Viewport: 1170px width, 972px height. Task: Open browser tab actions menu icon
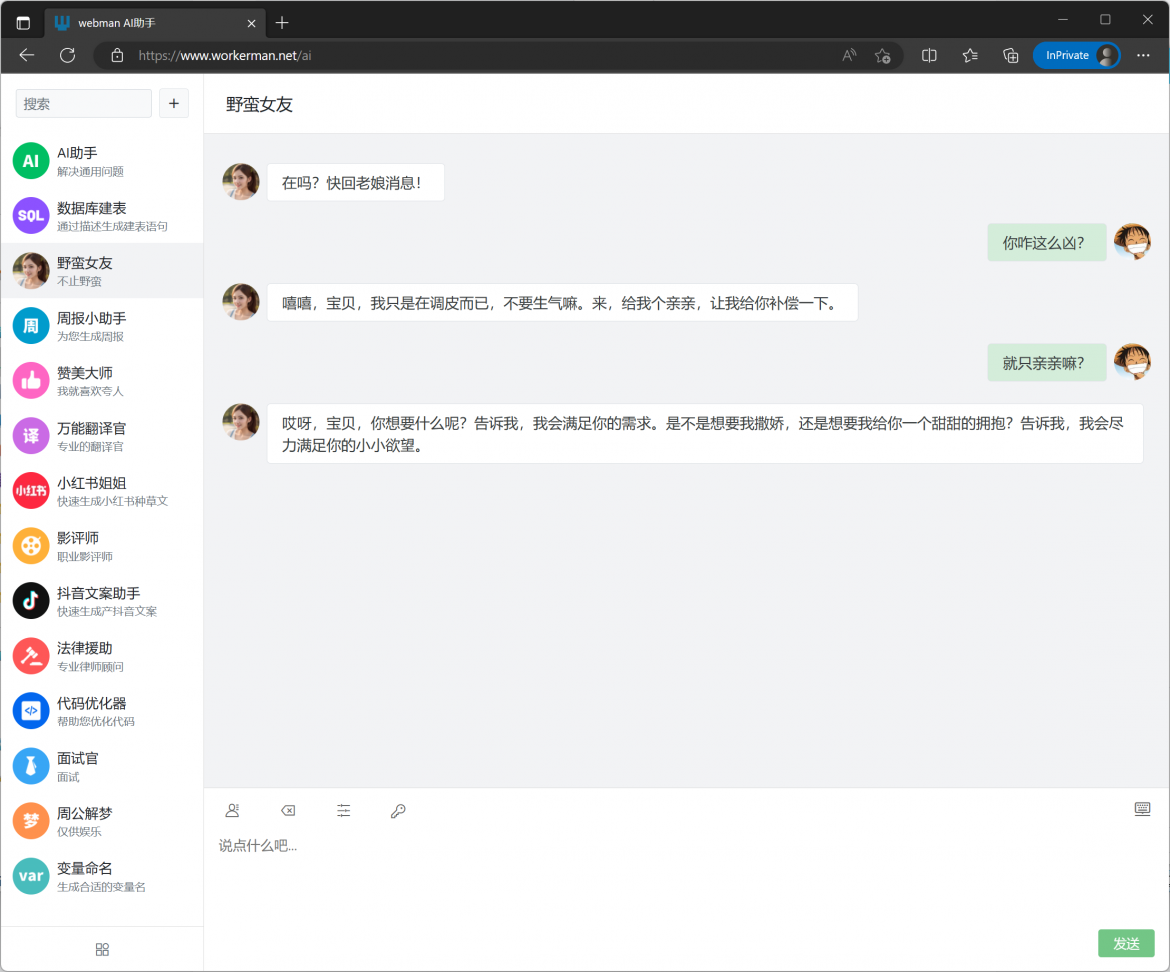(x=23, y=22)
